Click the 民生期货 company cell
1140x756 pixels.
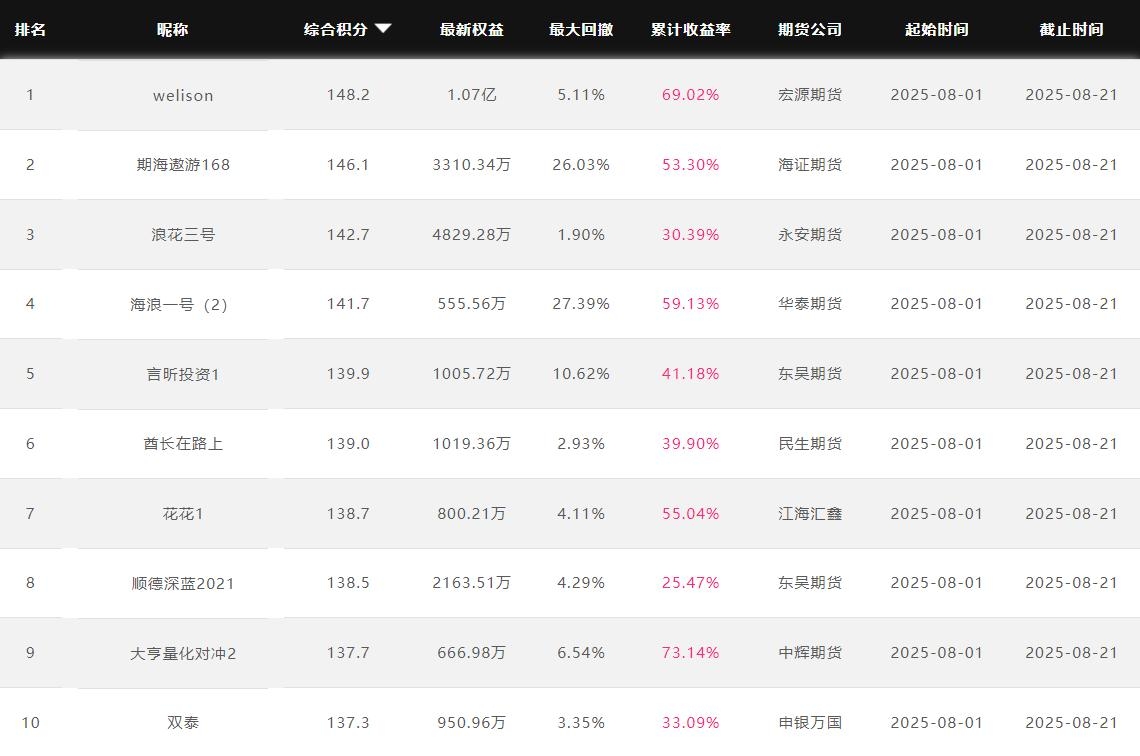[810, 443]
